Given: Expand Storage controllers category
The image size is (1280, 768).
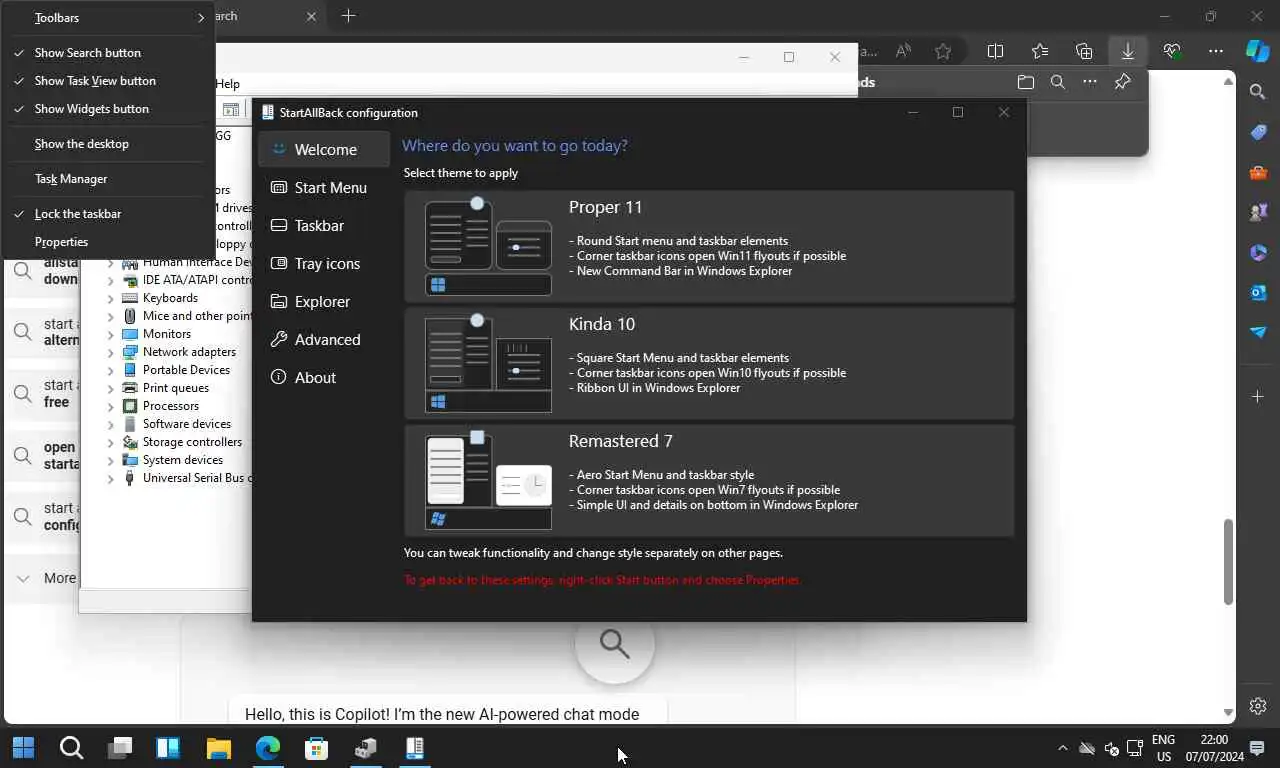Looking at the screenshot, I should pyautogui.click(x=111, y=442).
